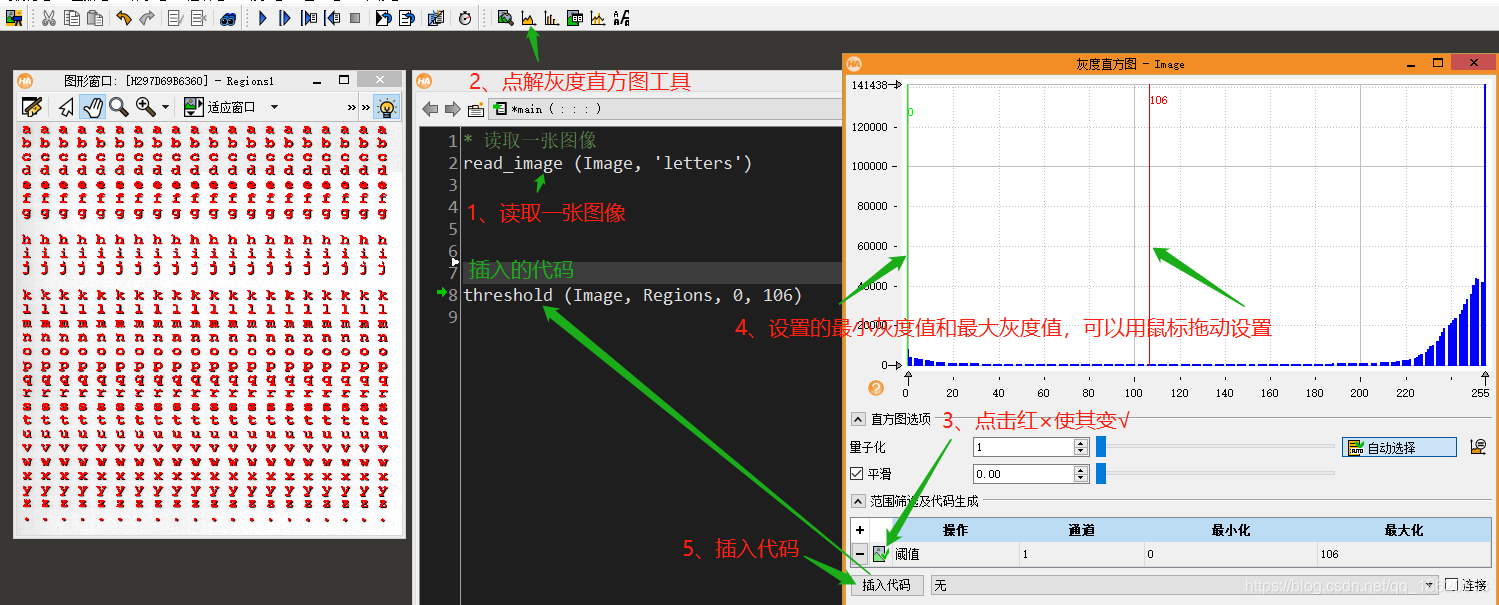Click the Copy icon in main toolbar
This screenshot has width=1499, height=605.
(72, 18)
